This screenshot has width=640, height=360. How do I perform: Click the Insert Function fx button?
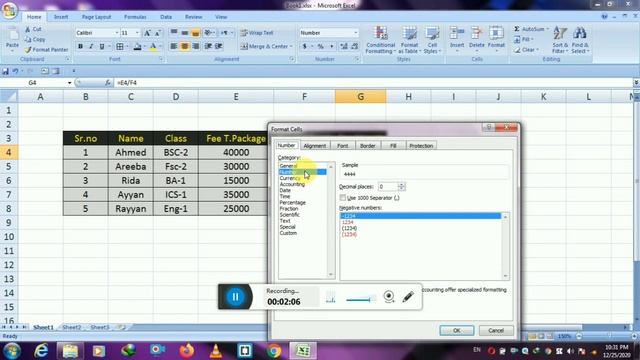pyautogui.click(x=108, y=83)
